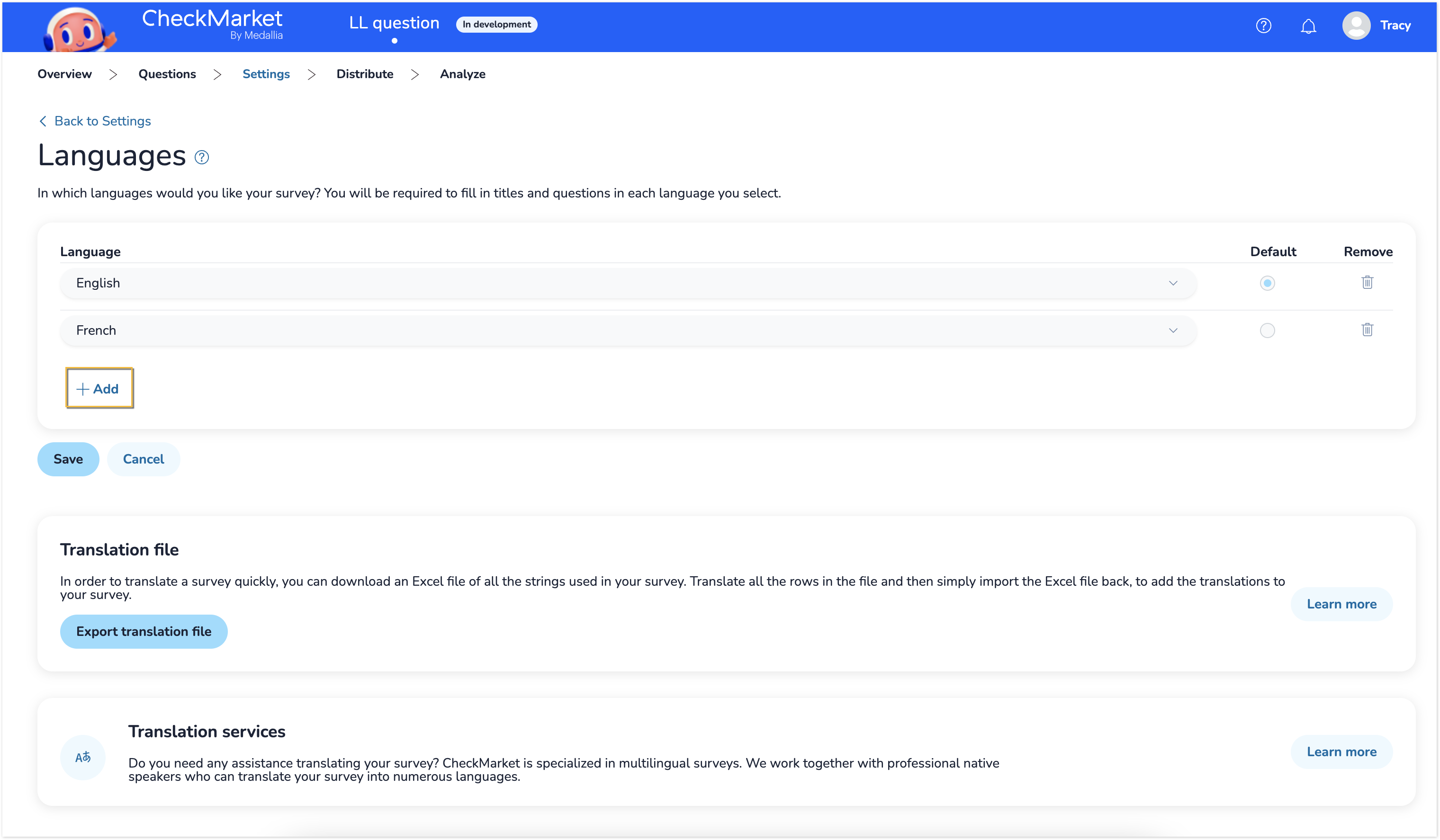Image resolution: width=1440 pixels, height=840 pixels.
Task: Click the Learn more link for Translation file
Action: tap(1342, 604)
